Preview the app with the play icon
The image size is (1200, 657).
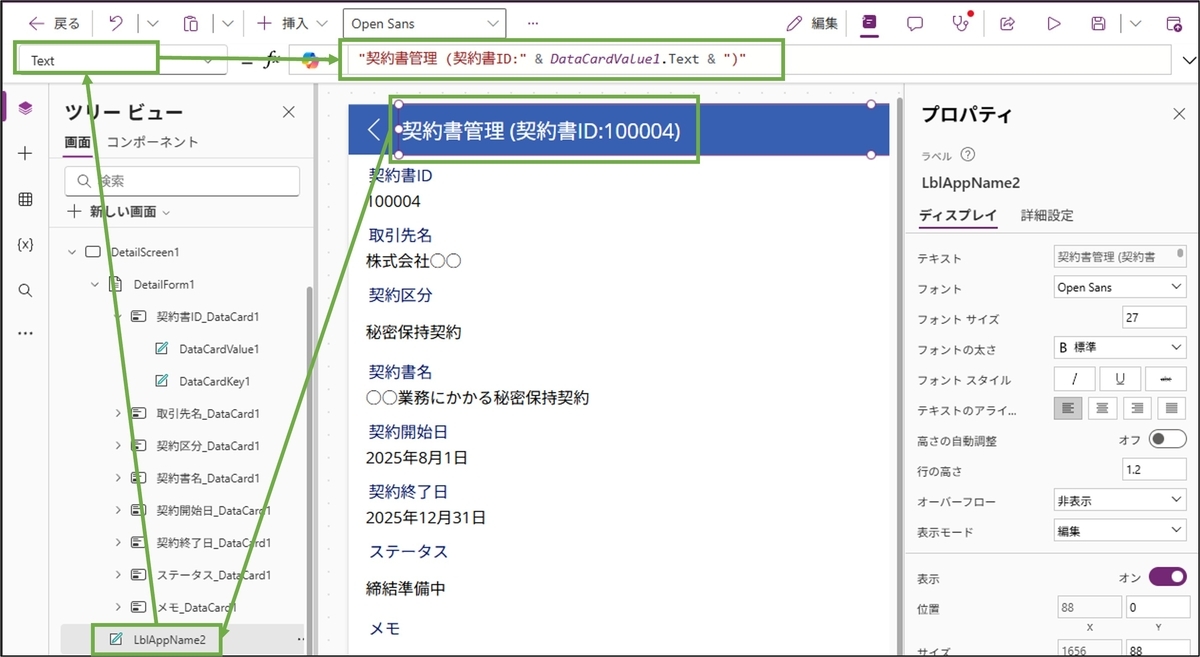1054,23
